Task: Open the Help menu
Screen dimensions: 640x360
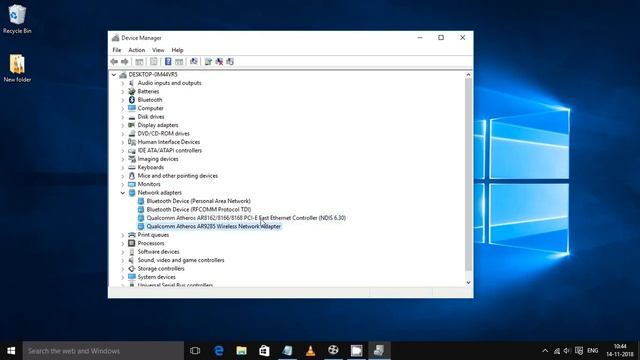Action: pos(177,50)
